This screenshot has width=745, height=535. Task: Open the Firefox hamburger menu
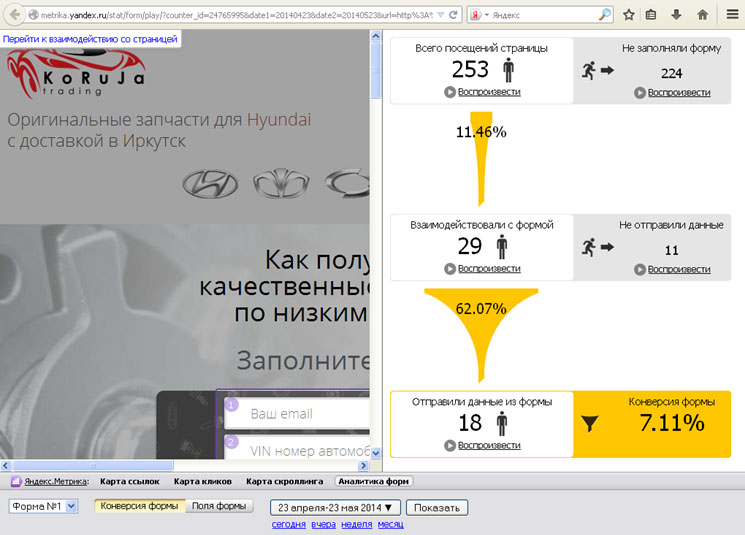click(730, 15)
